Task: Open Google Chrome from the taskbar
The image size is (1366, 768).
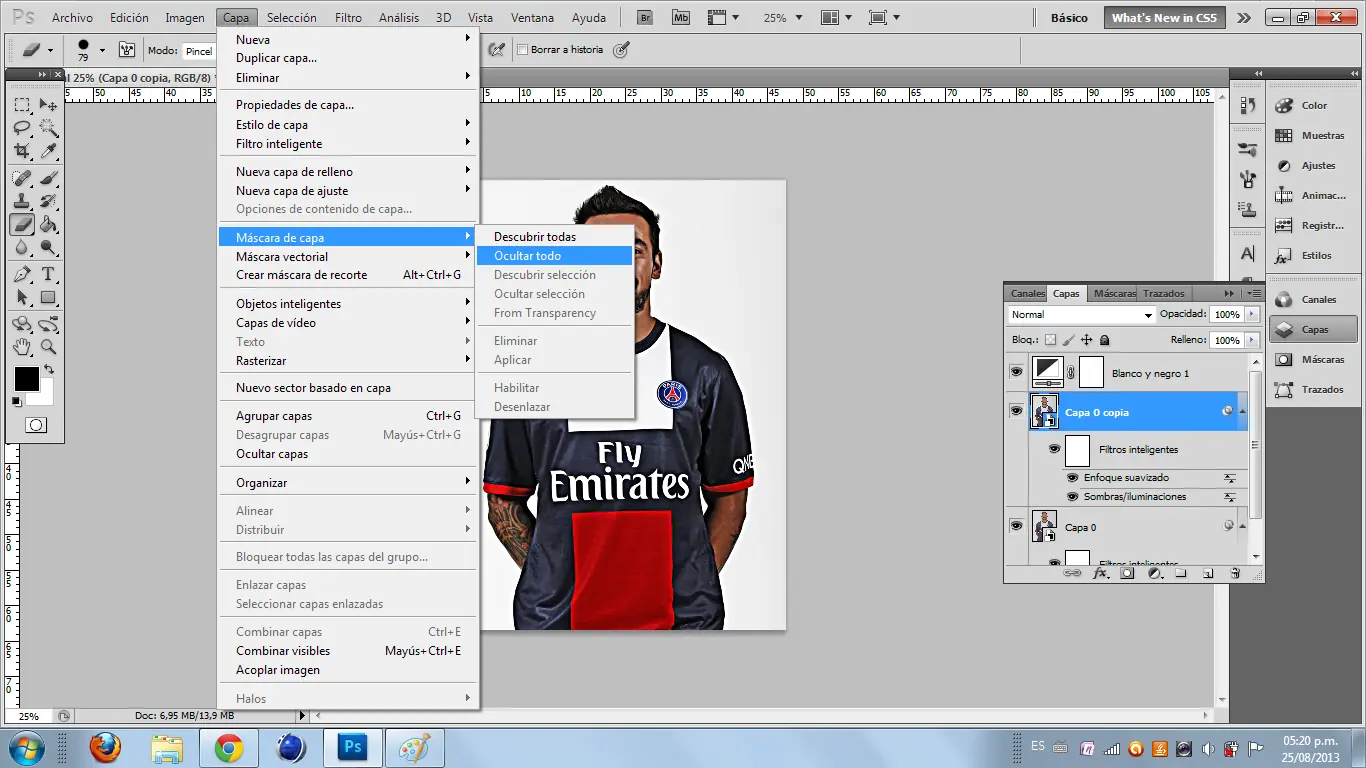Action: [x=228, y=748]
